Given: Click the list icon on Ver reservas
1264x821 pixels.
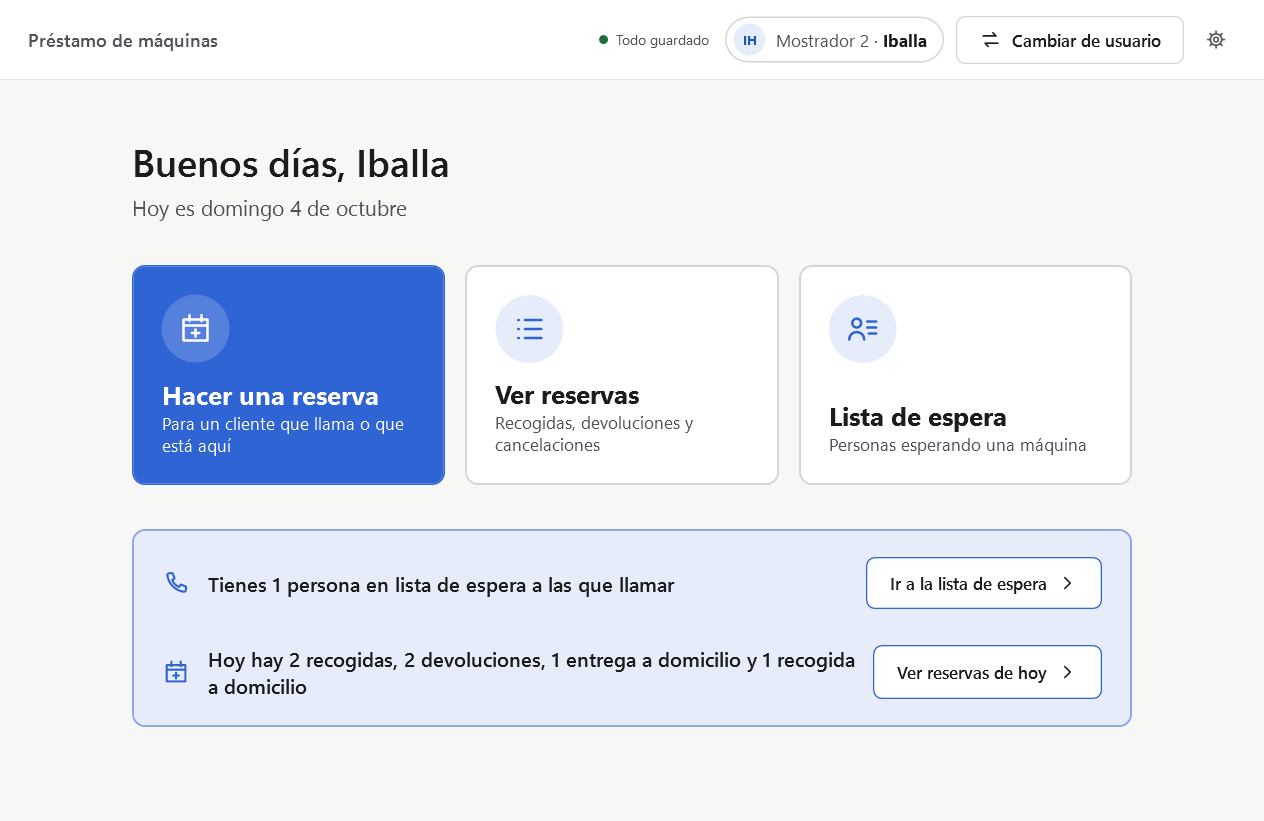Looking at the screenshot, I should (x=529, y=328).
